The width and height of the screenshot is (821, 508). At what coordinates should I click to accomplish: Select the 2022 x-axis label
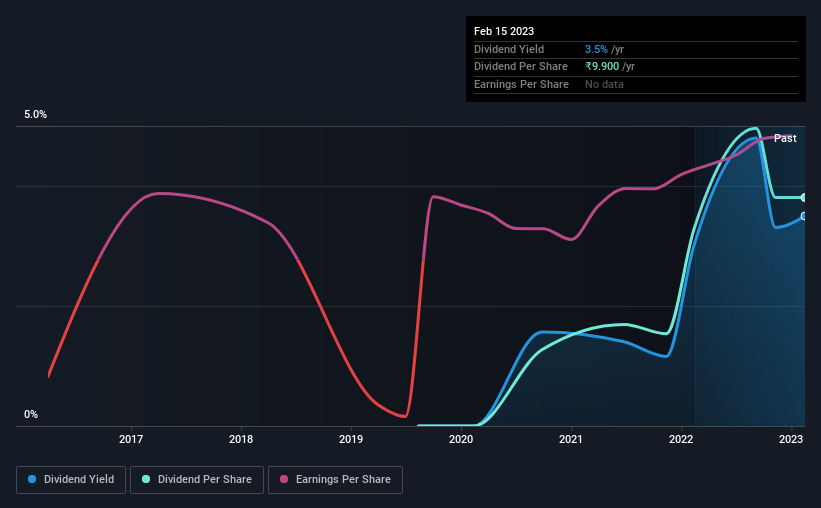(681, 439)
